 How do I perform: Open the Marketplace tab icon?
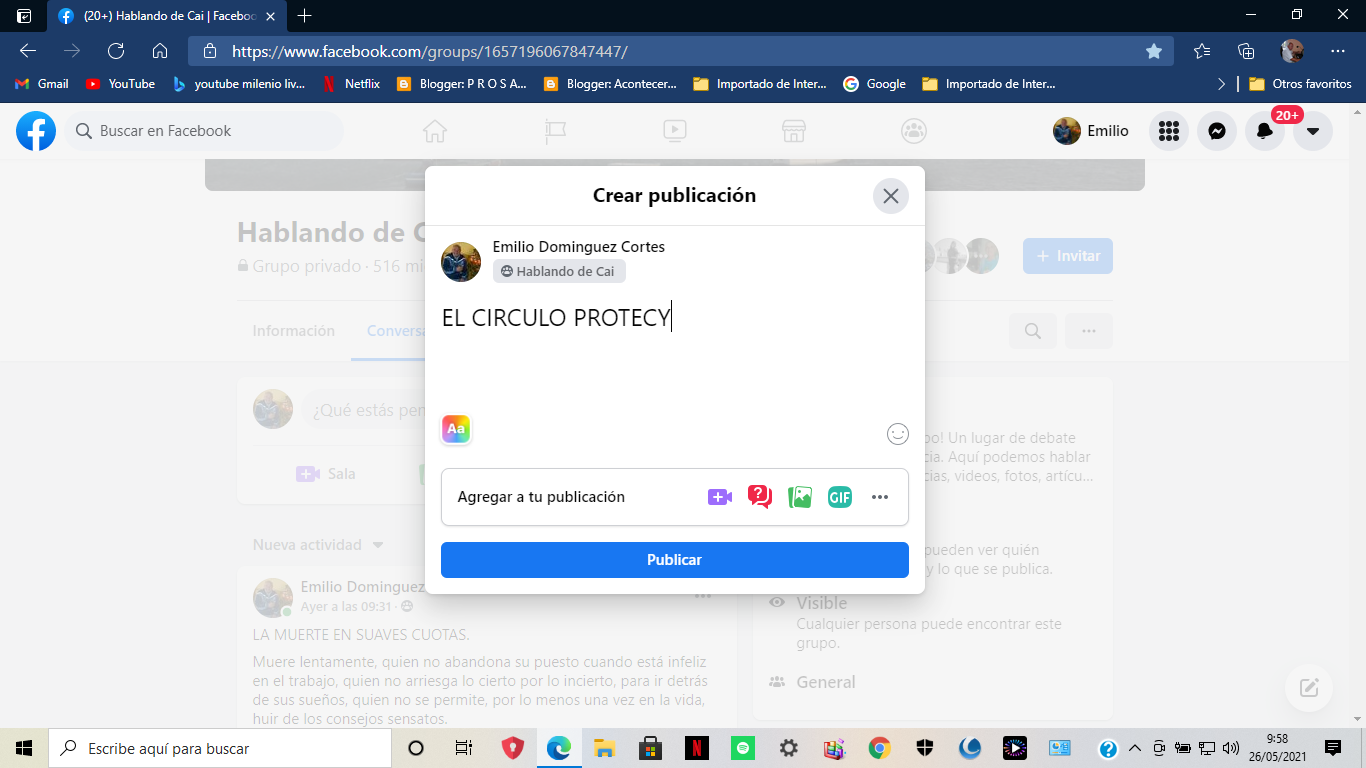[x=794, y=131]
